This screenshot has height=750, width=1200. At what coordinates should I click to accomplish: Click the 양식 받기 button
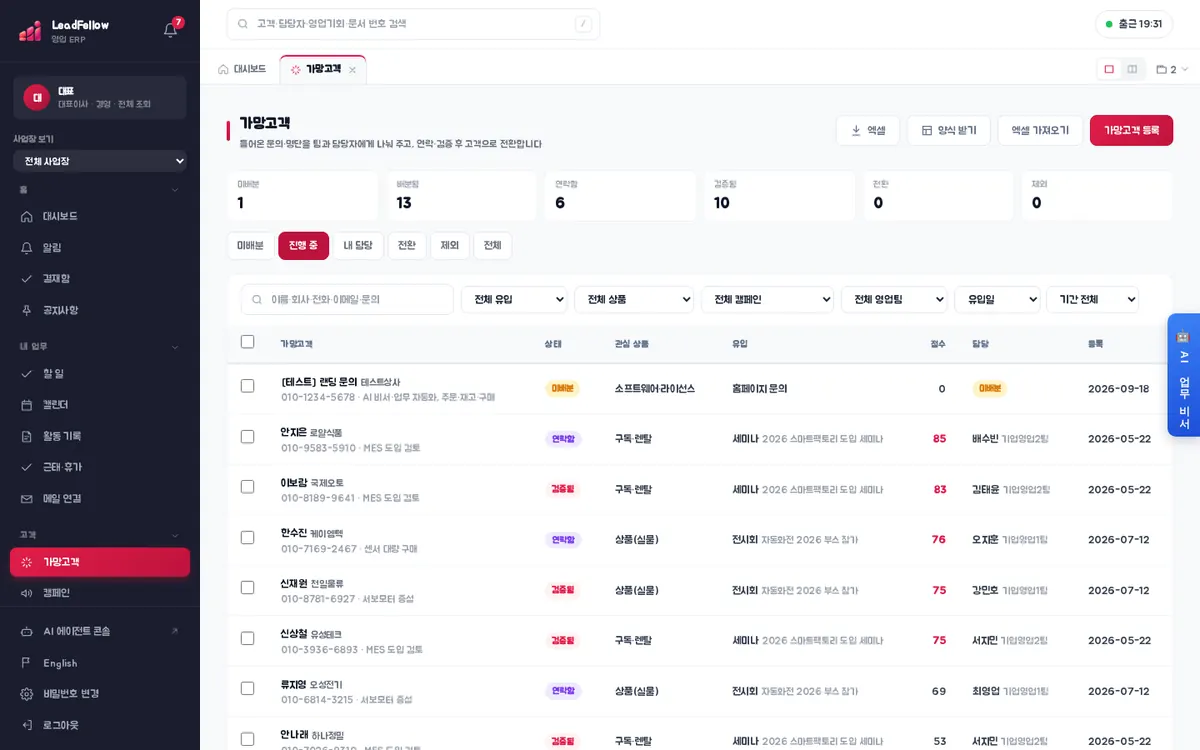(949, 130)
